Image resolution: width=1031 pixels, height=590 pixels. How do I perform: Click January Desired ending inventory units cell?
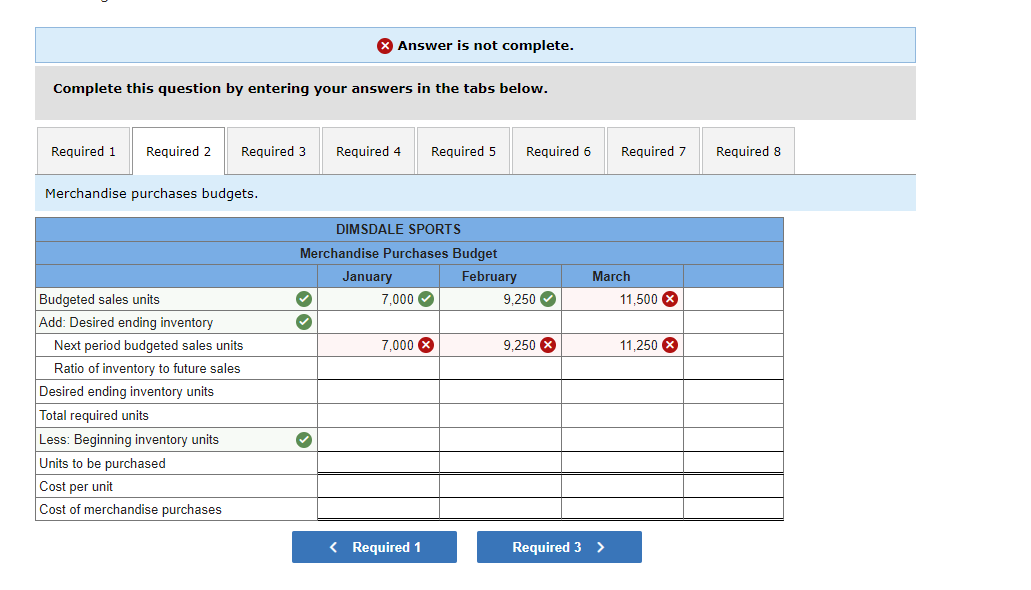point(379,392)
